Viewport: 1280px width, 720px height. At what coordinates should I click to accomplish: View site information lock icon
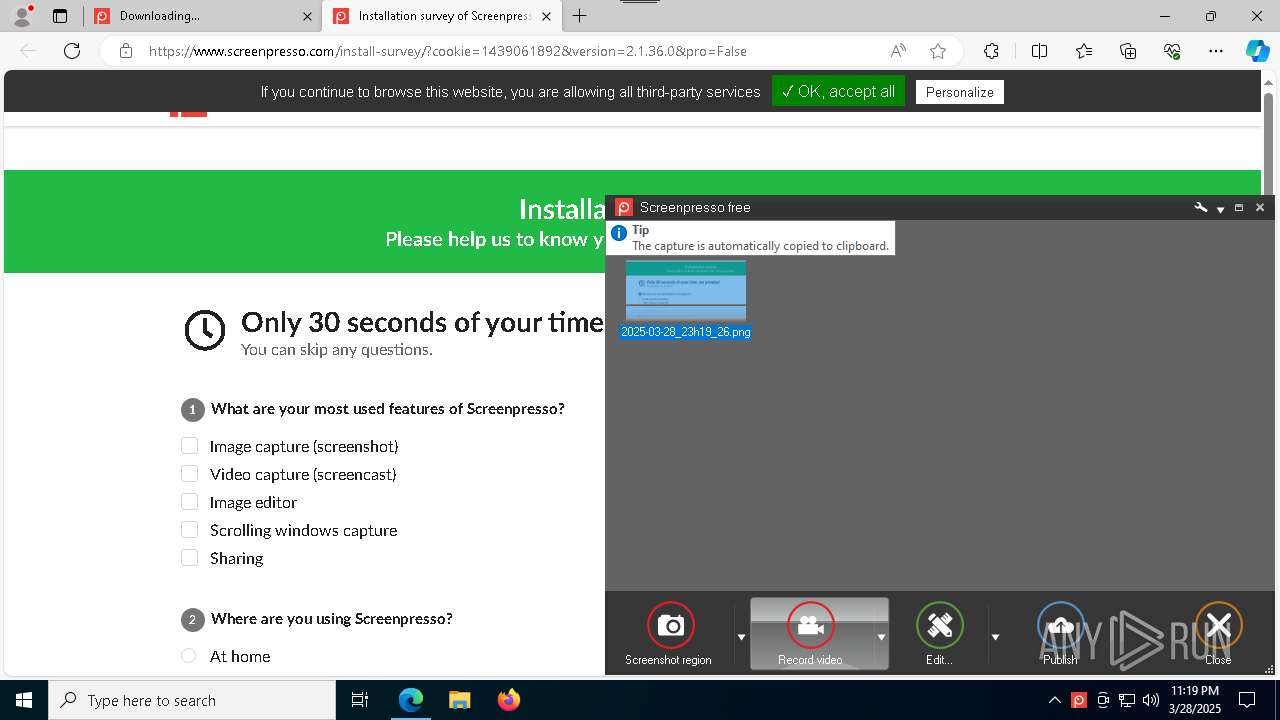[125, 51]
